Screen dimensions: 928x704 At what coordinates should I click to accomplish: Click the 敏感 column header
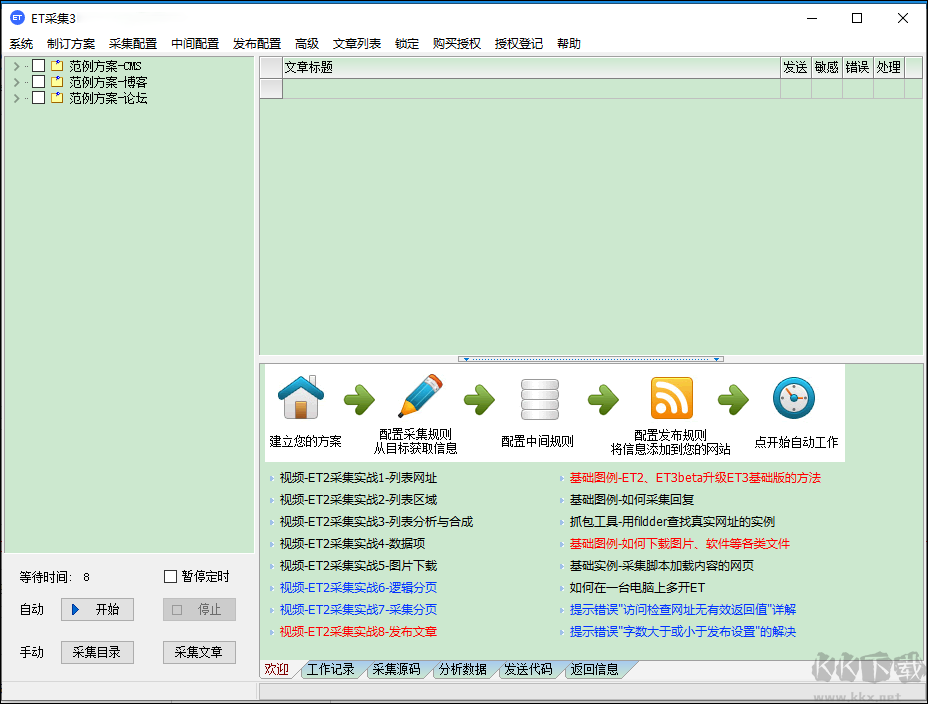(827, 67)
